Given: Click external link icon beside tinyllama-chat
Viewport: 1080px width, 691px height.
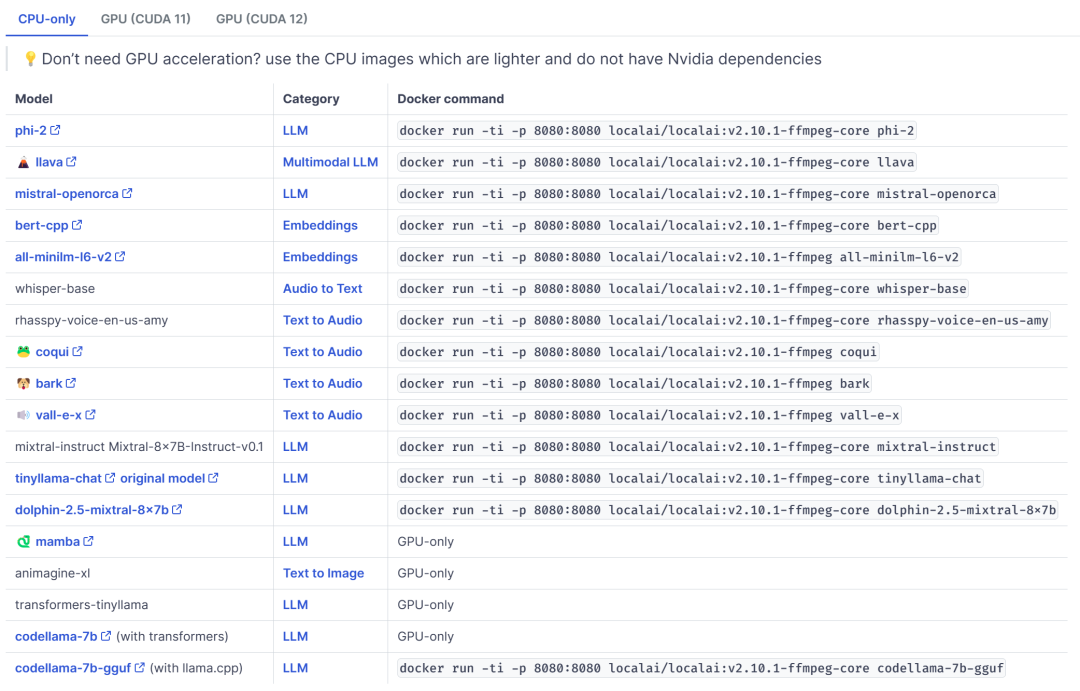Looking at the screenshot, I should click(x=110, y=477).
